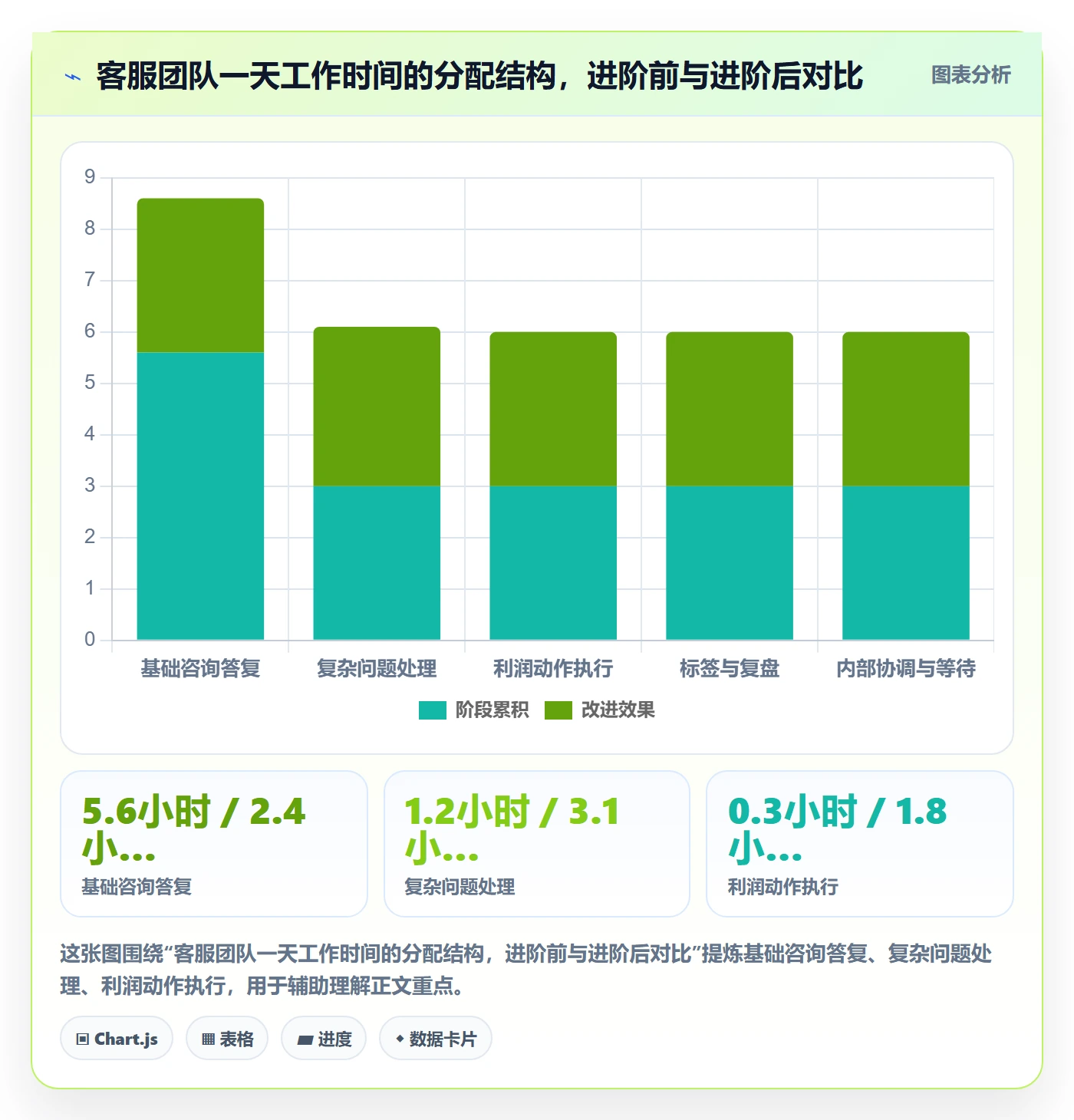Click the green bar segment for 标签与复盘
Viewport: 1074px width, 1120px height.
tap(730, 409)
